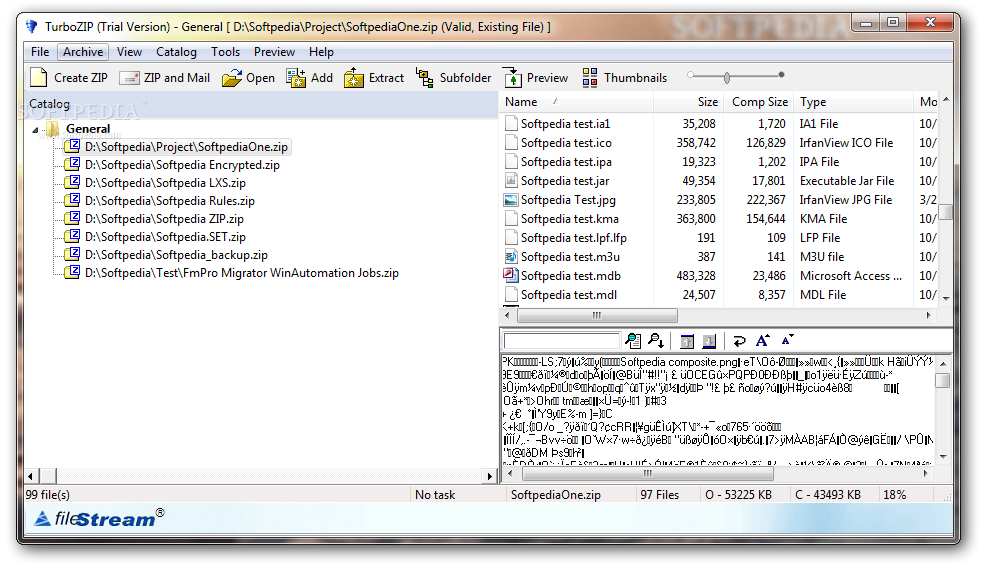This screenshot has height=565, width=981.
Task: Select D:\Softpedia\Project\SoftpediaOne.zip in the catalog
Action: [186, 147]
